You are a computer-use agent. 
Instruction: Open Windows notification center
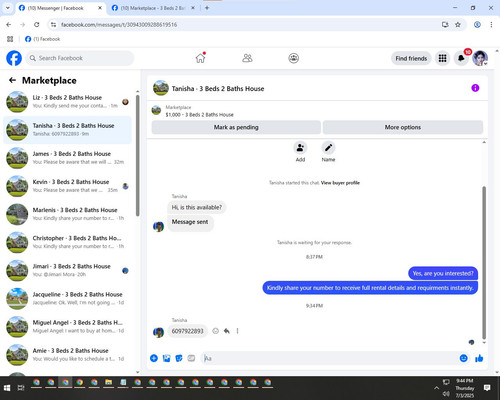487,388
